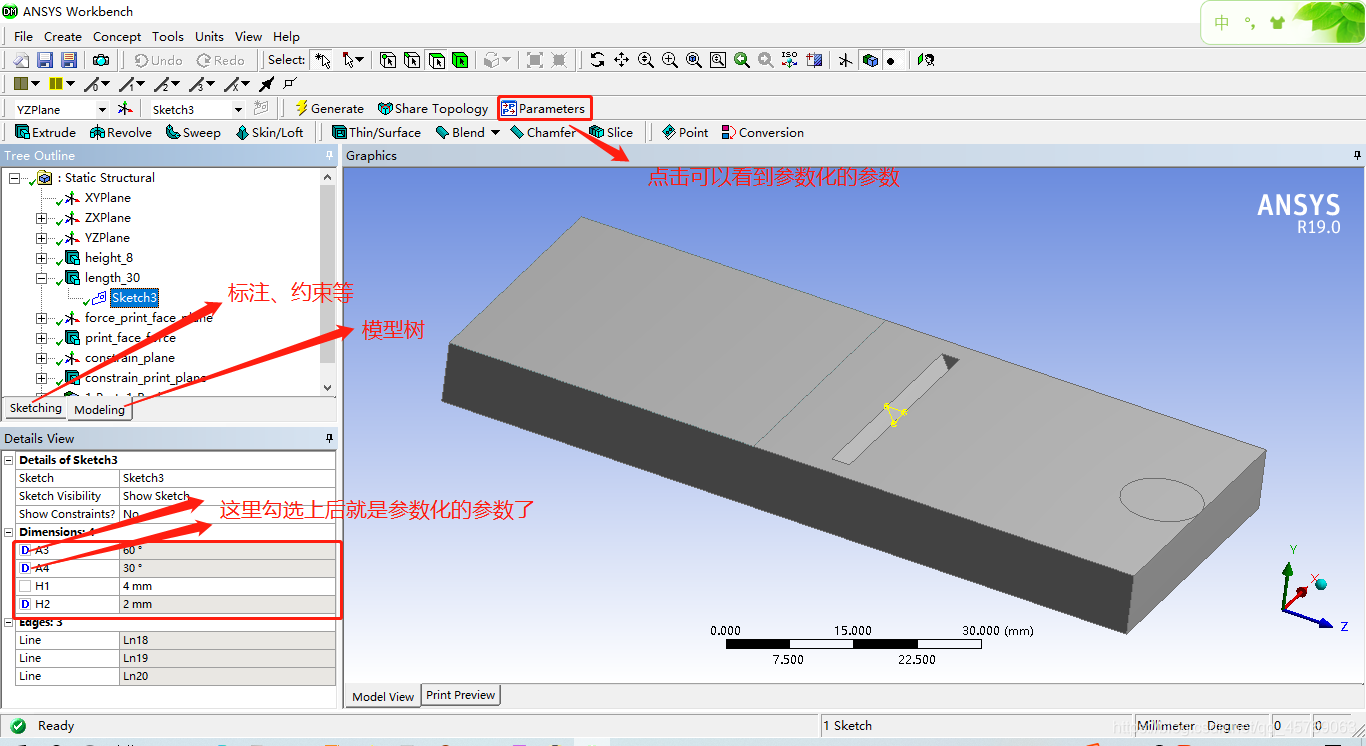This screenshot has width=1366, height=746.
Task: Pin the Tree Outline panel
Action: point(329,156)
